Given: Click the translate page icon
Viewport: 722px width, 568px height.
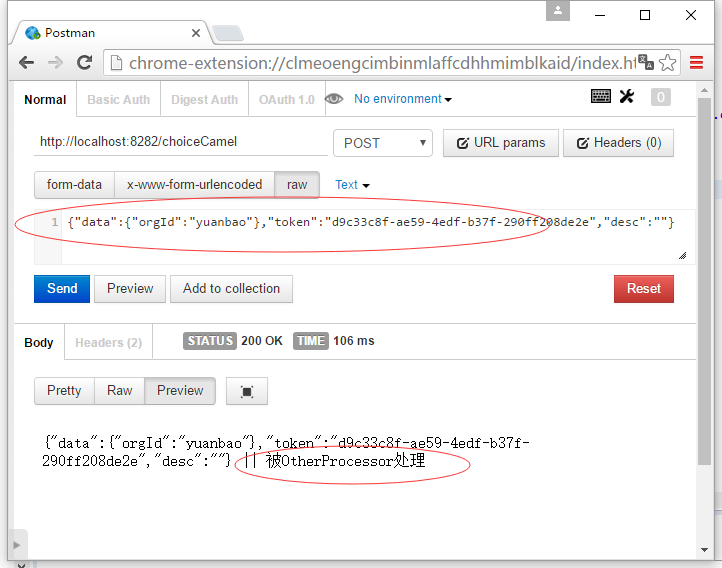Looking at the screenshot, I should click(646, 63).
